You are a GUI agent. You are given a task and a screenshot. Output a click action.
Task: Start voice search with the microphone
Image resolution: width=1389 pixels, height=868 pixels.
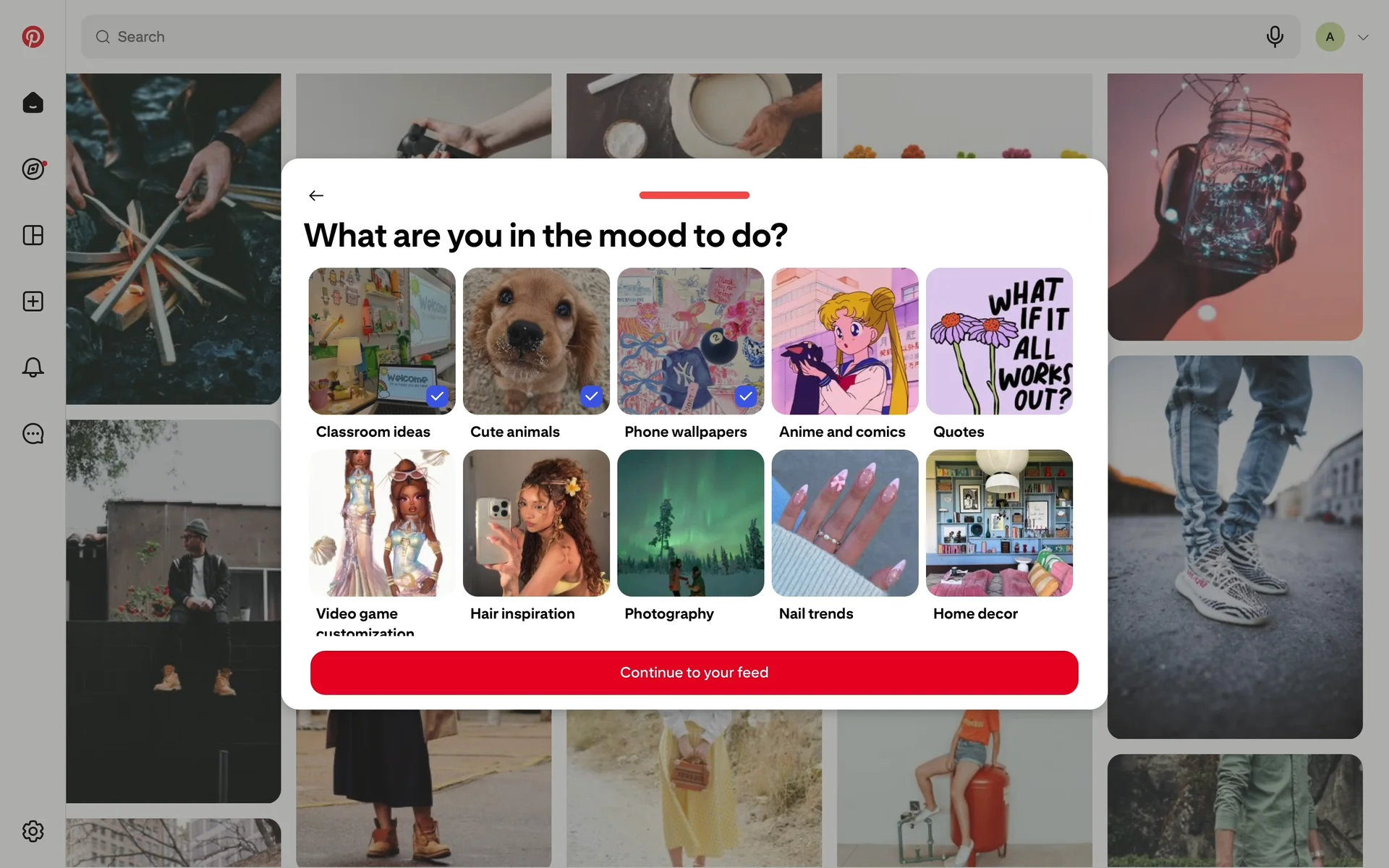1275,37
